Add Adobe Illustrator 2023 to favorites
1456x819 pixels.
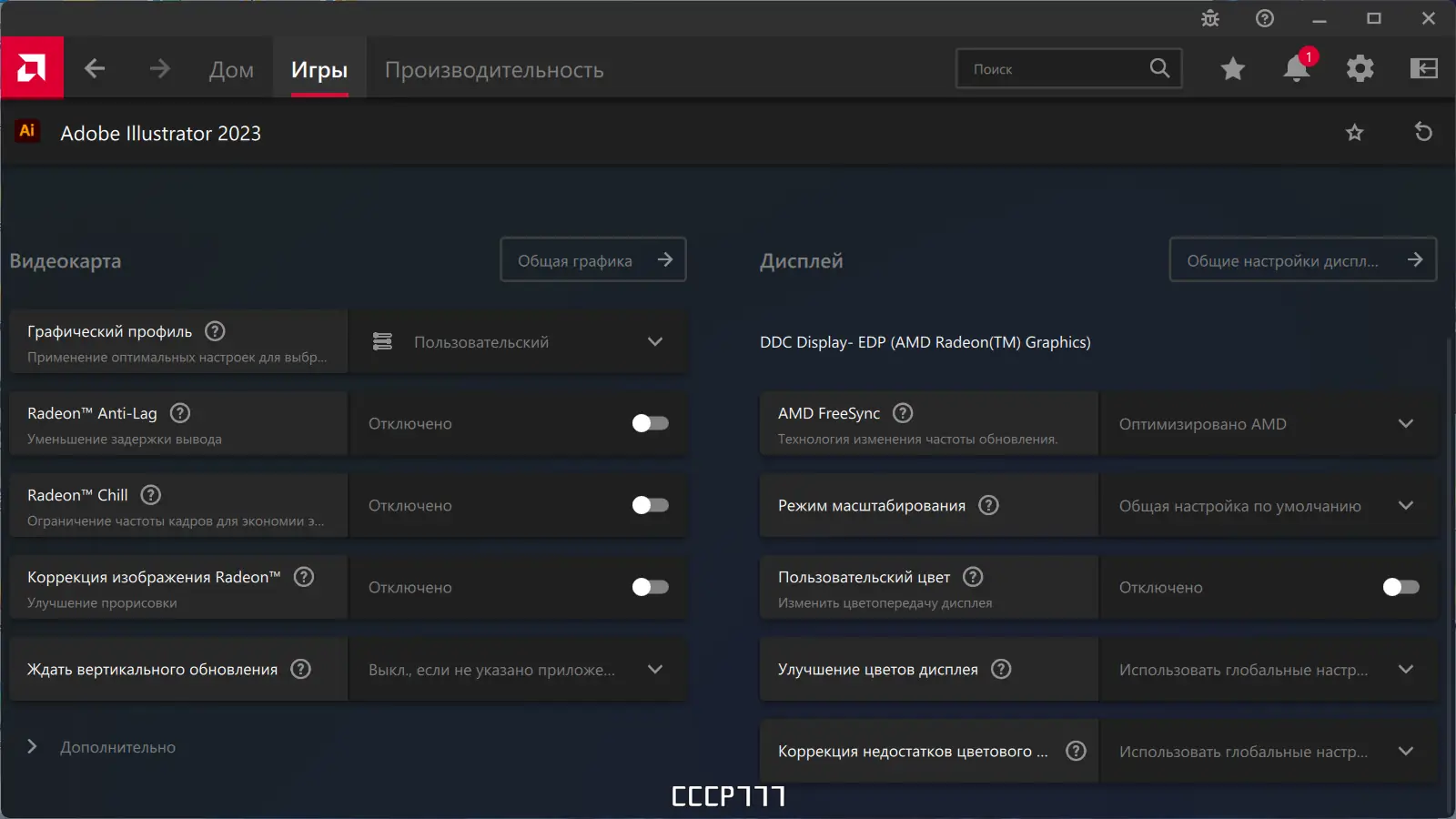click(1355, 133)
